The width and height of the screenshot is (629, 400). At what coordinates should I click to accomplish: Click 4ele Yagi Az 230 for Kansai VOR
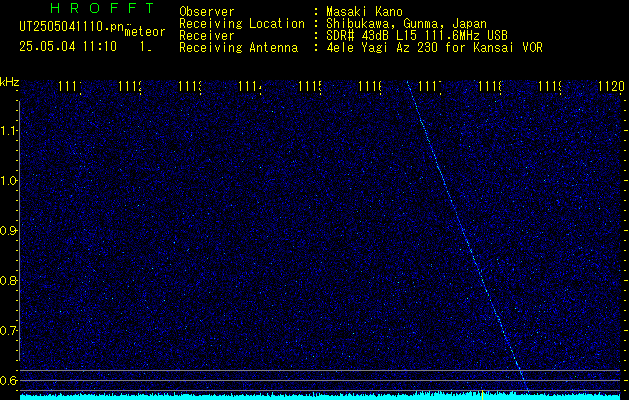(x=434, y=48)
